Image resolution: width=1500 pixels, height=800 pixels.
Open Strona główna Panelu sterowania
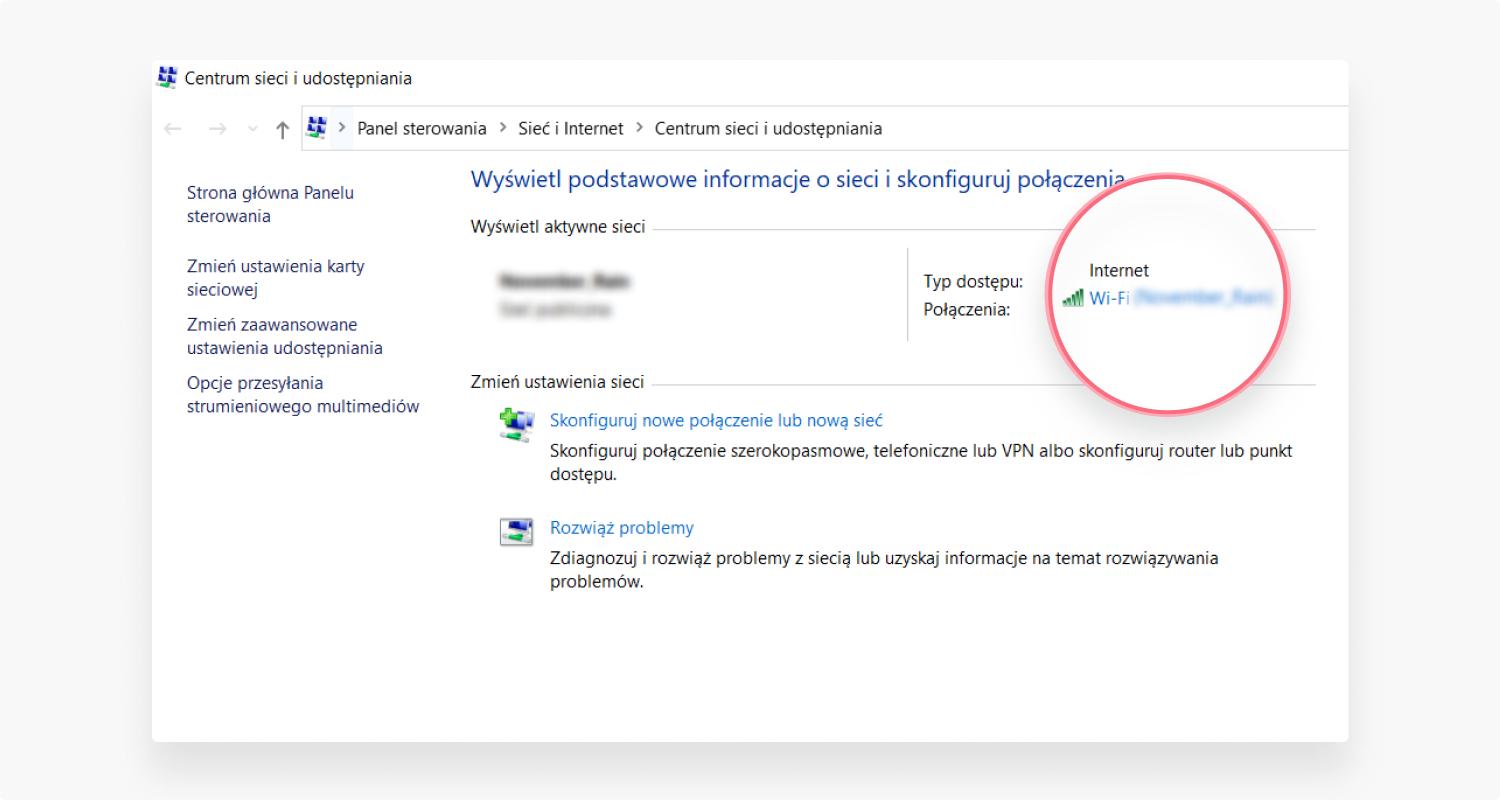[271, 204]
